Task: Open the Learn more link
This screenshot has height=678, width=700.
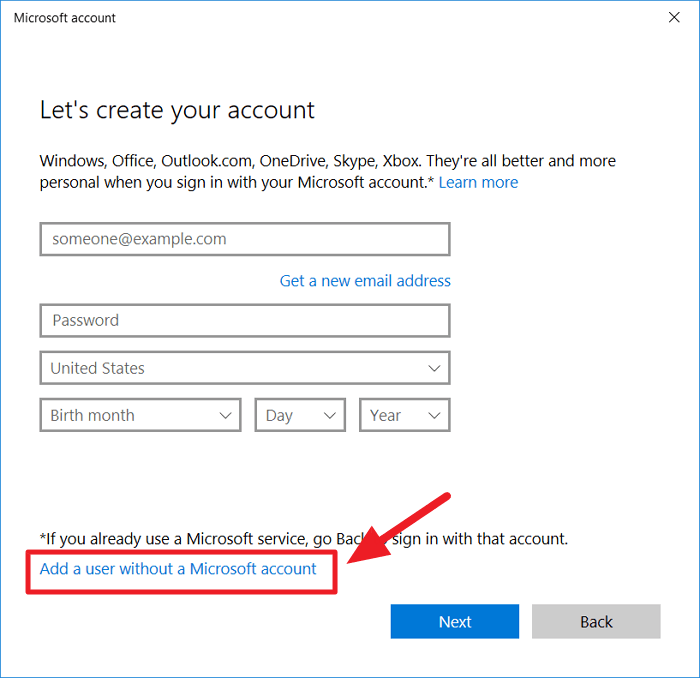Action: coord(478,183)
